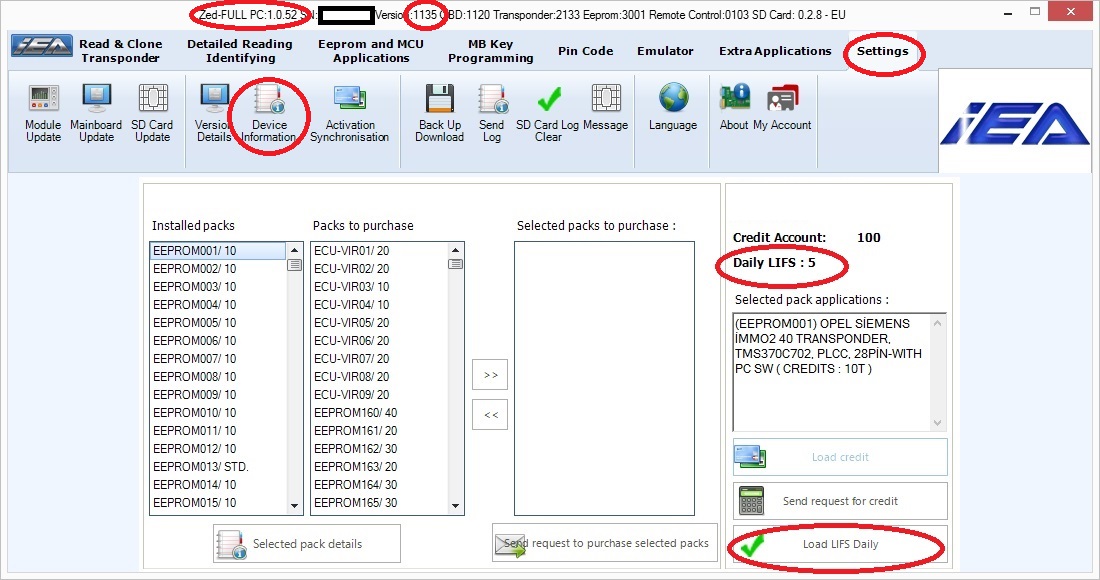Select EEPROM013/ STD. installed pack
The height and width of the screenshot is (580, 1100).
click(217, 466)
